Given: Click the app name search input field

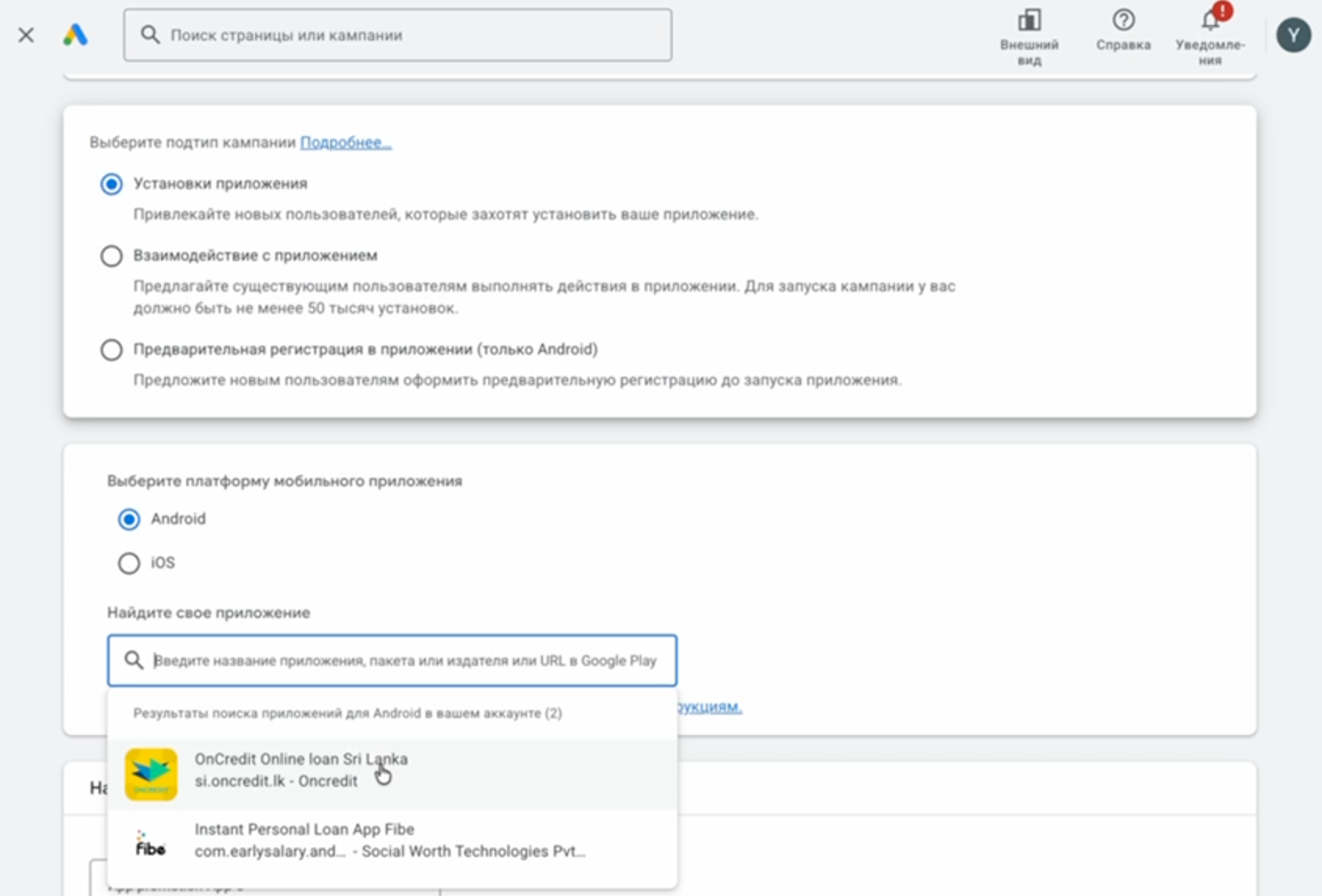Looking at the screenshot, I should pyautogui.click(x=404, y=661).
